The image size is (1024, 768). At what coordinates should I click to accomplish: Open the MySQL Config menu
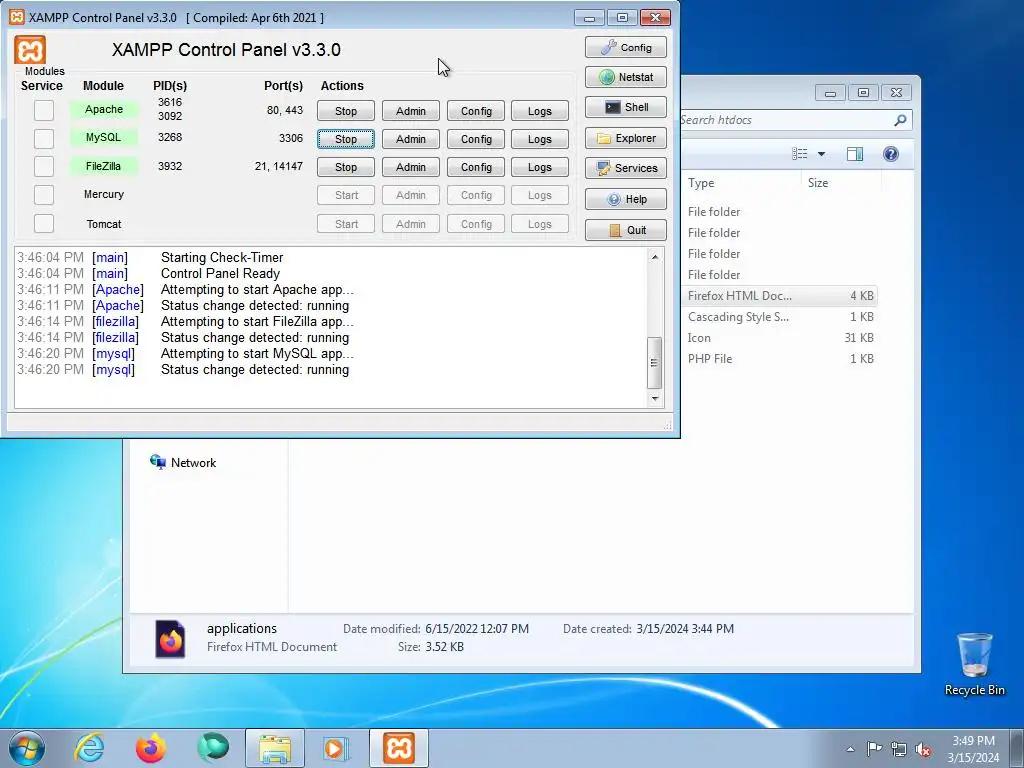(476, 139)
